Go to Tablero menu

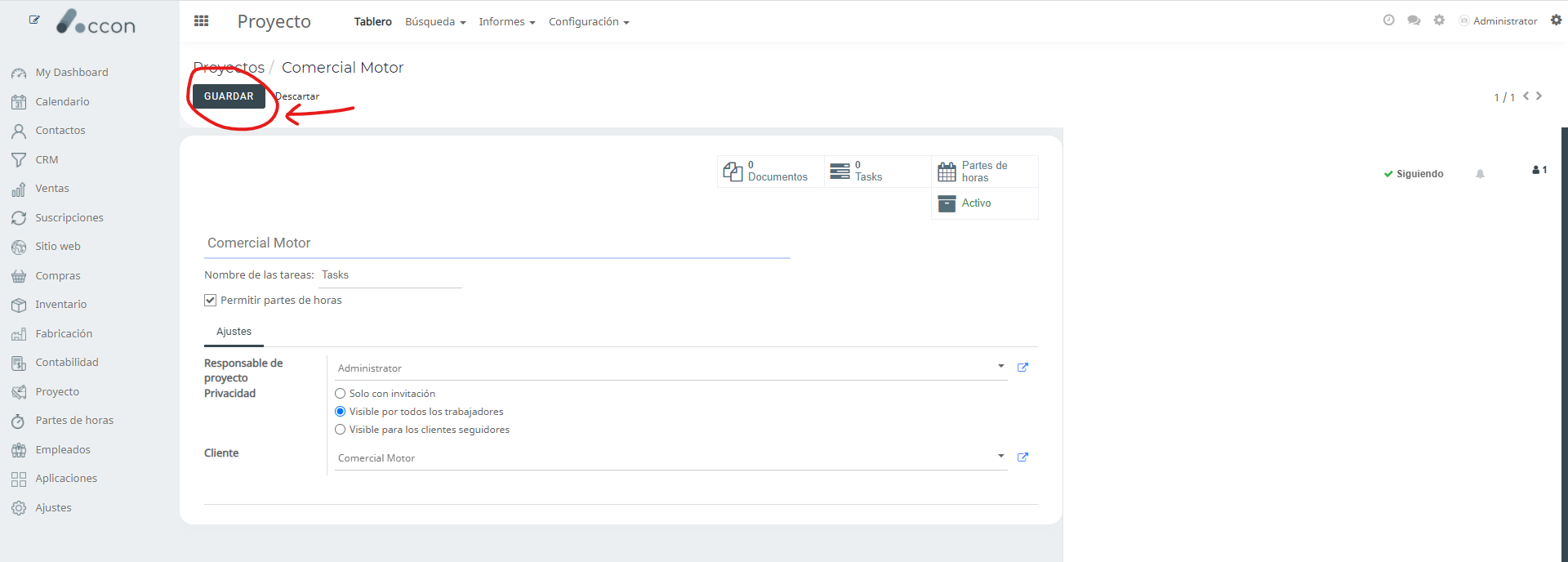pos(372,22)
